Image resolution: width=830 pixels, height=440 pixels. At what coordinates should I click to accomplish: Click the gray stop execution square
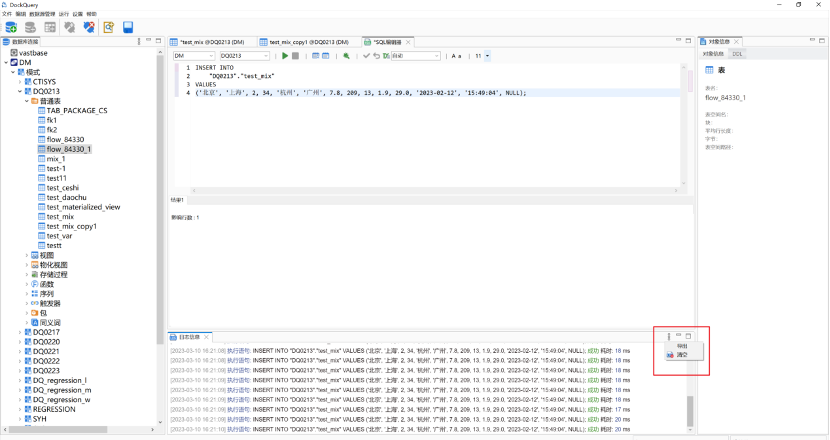tap(295, 56)
